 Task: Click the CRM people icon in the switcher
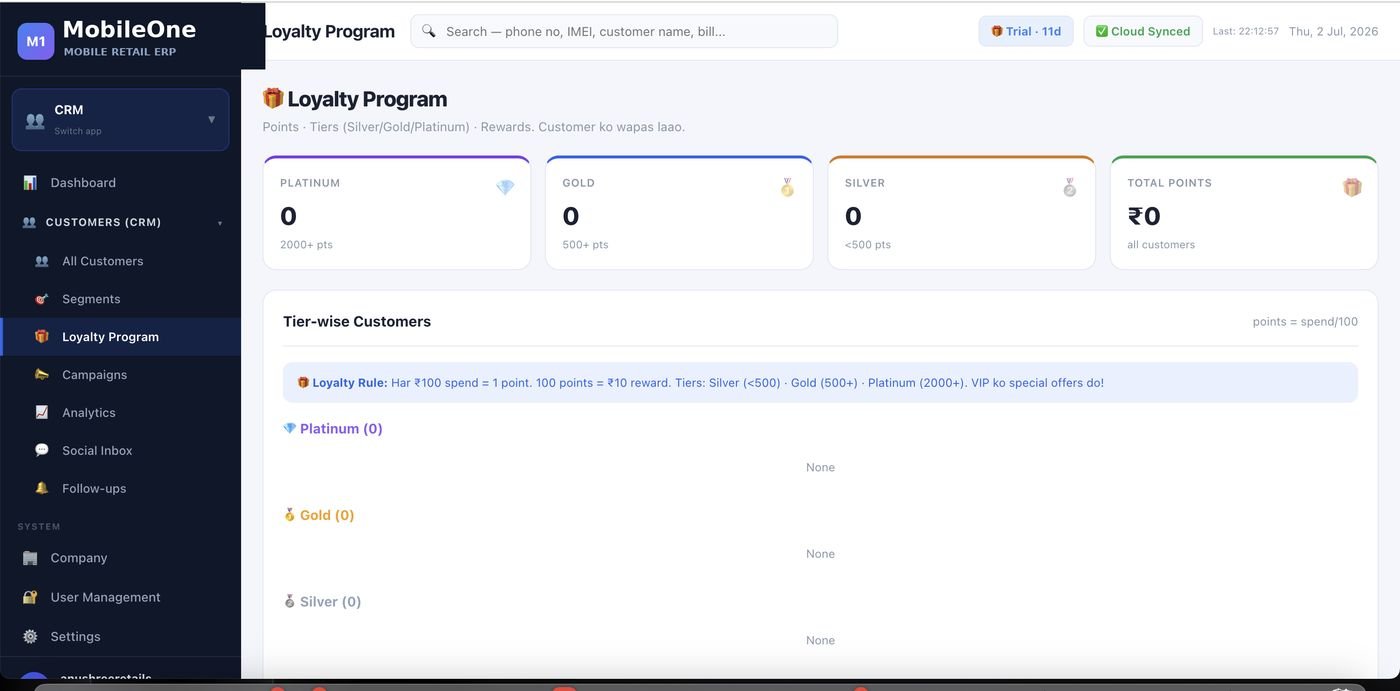35,120
